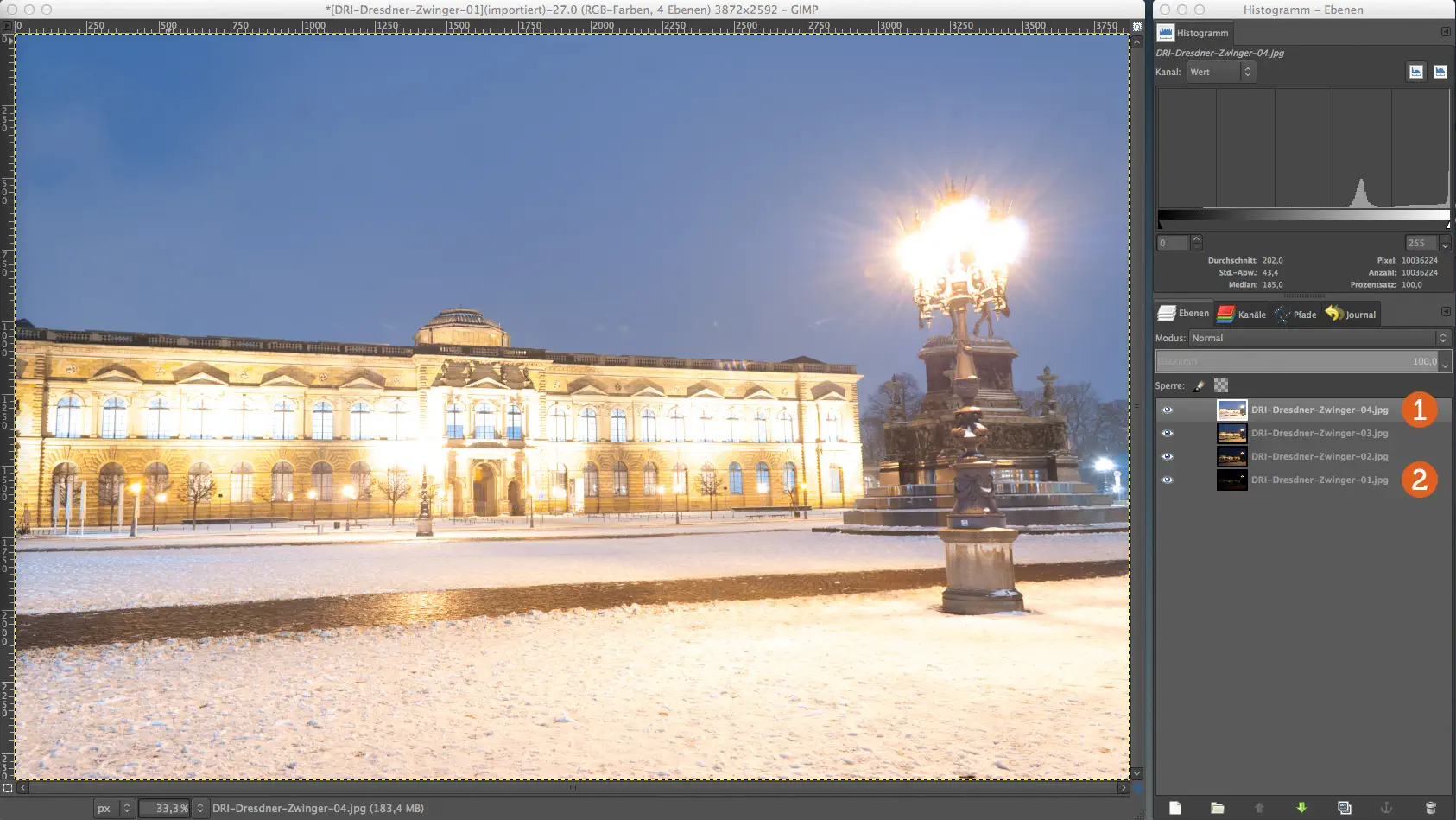Image resolution: width=1456 pixels, height=820 pixels.
Task: Open a file with the folder icon
Action: (1218, 808)
